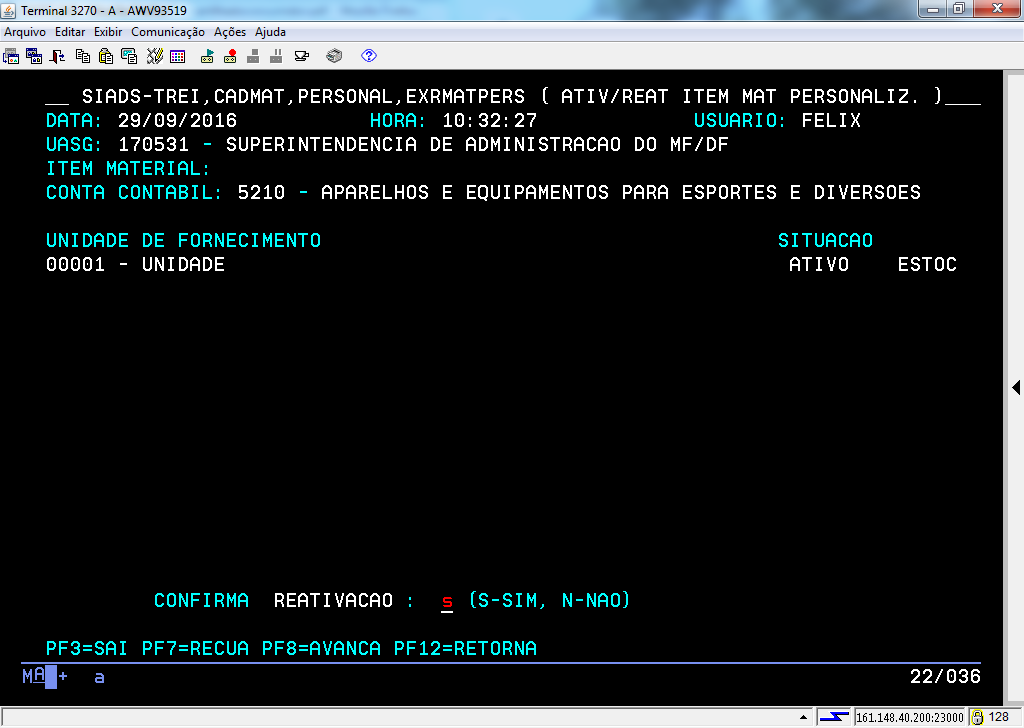Click the small up arrow in status bar
1024x728 pixels.
(803, 717)
